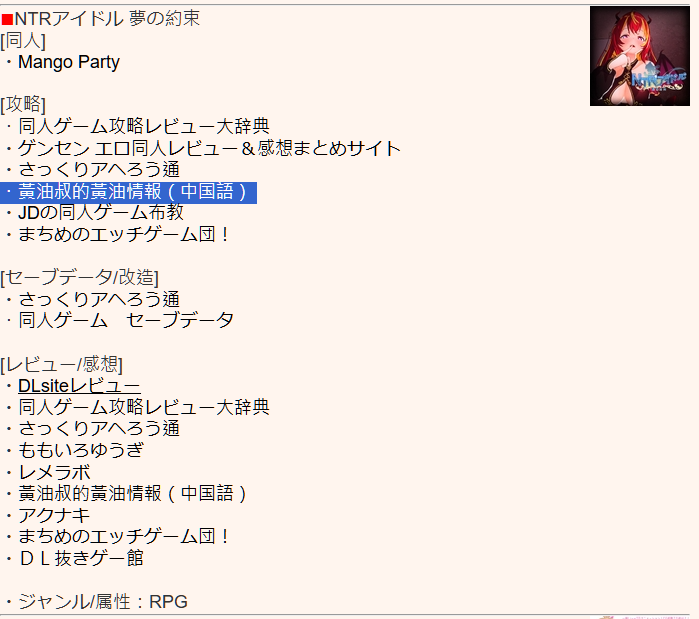Open ゲンセン エロ同人レビュー＆感想まとめサイト link
This screenshot has height=619, width=699.
tap(209, 148)
